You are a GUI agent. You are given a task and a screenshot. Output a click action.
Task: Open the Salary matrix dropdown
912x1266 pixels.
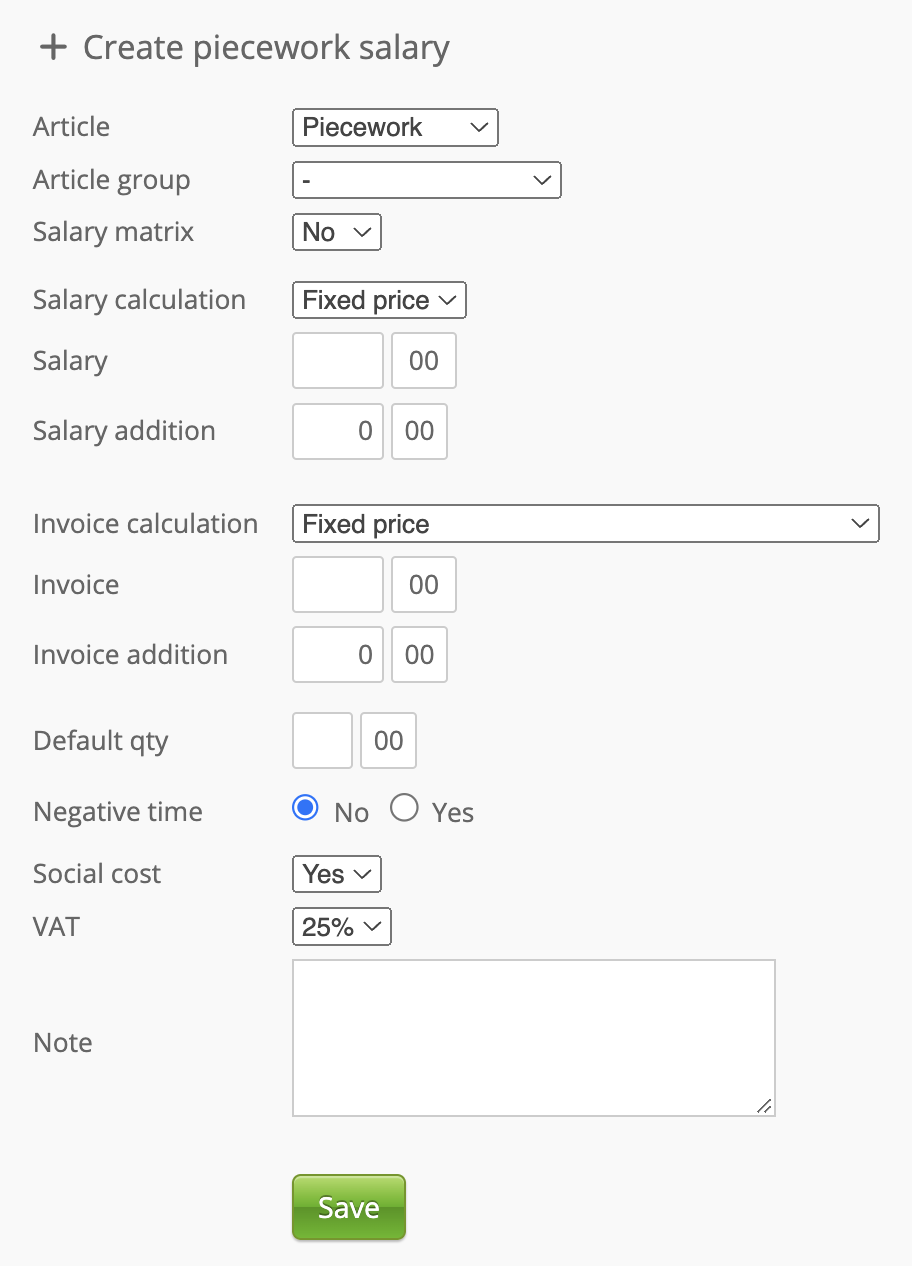point(336,233)
